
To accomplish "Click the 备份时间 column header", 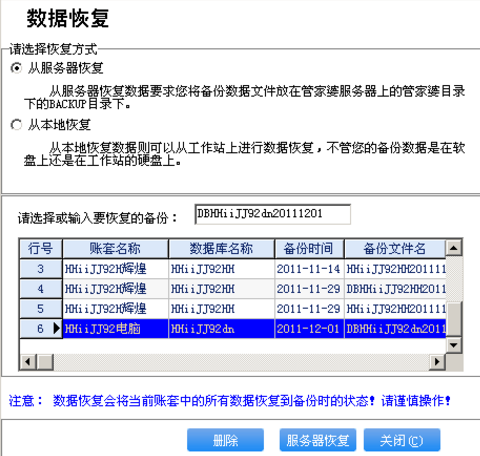I will coord(309,249).
